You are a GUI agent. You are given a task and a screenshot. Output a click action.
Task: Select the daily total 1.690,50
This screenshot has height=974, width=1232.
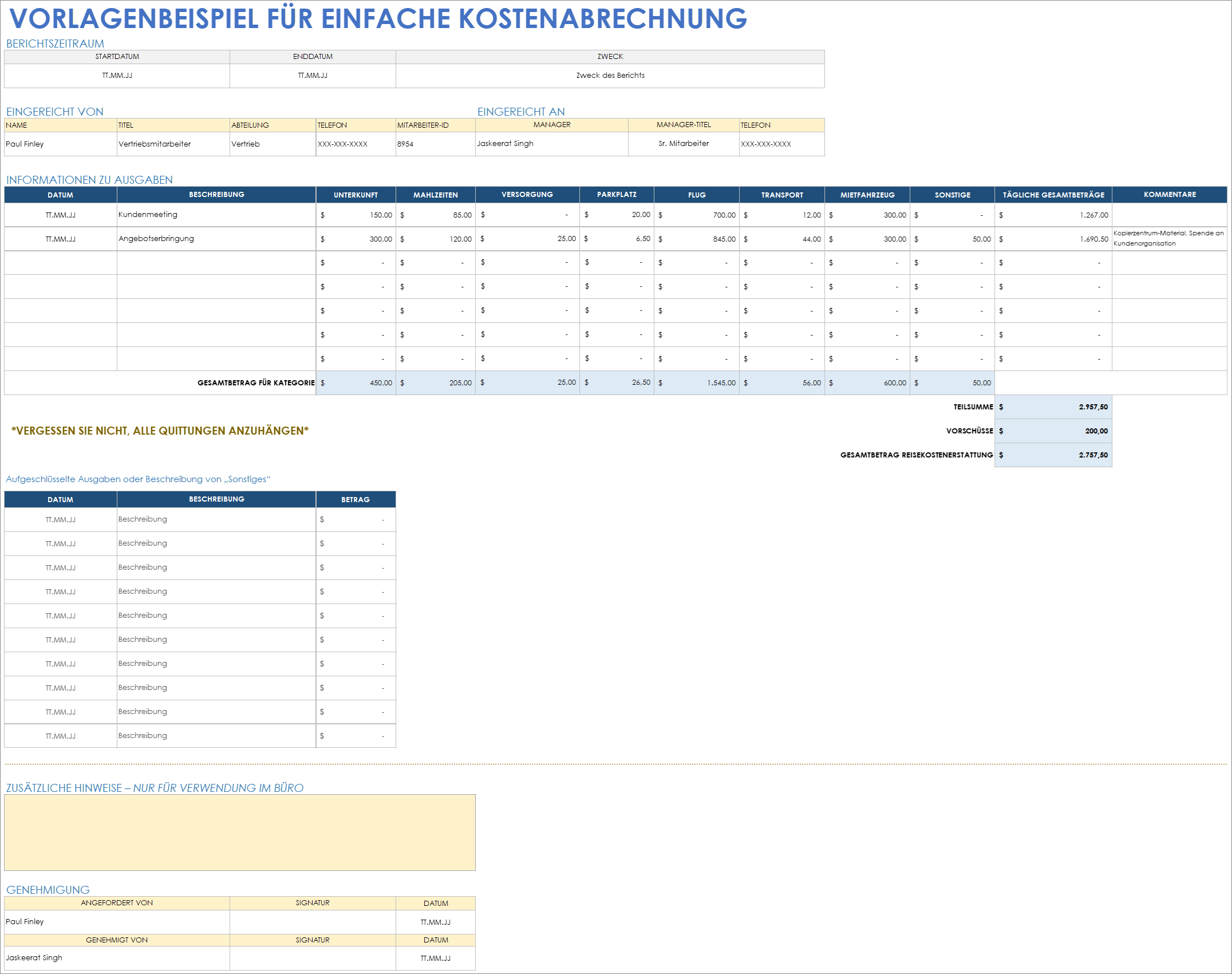point(1053,239)
